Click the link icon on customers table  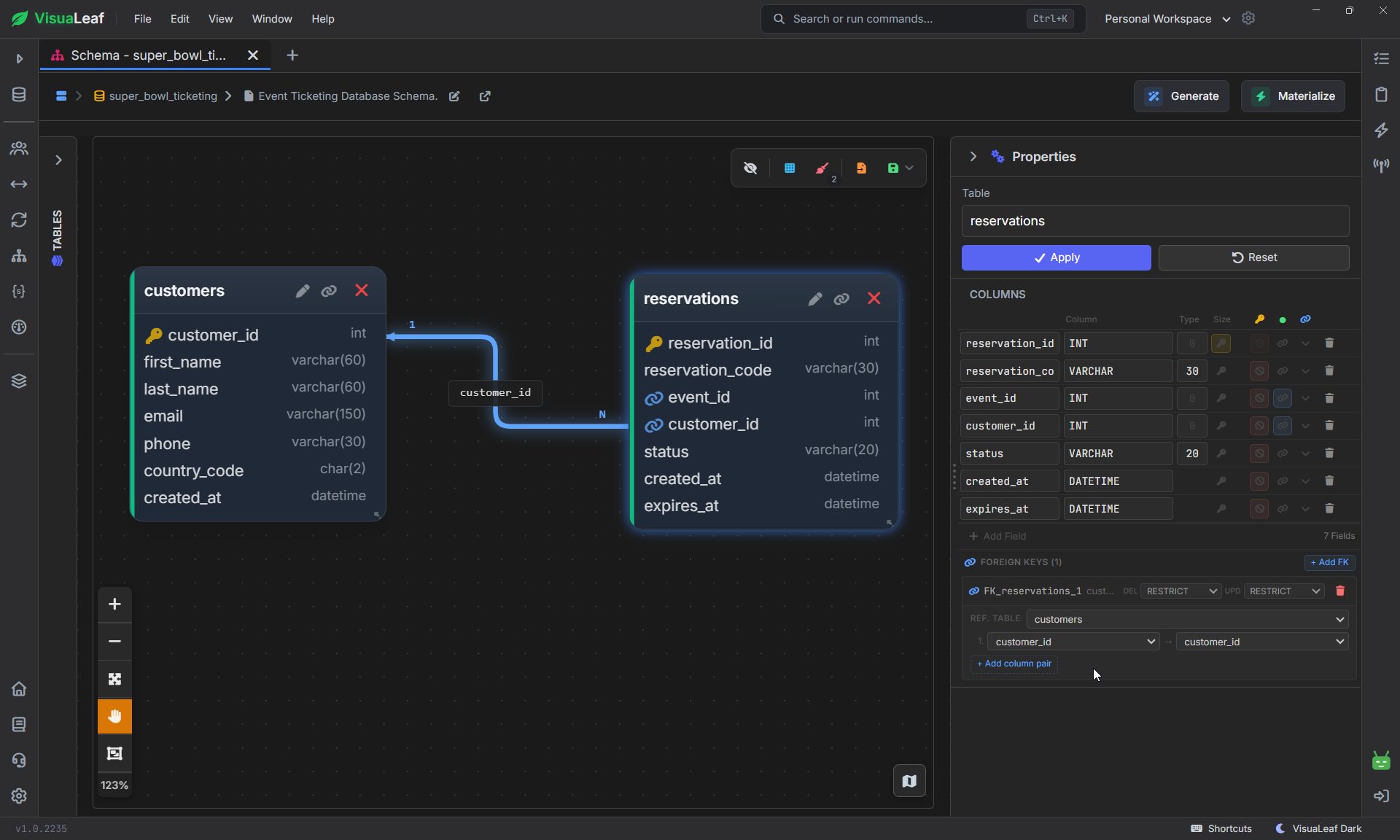pos(329,291)
